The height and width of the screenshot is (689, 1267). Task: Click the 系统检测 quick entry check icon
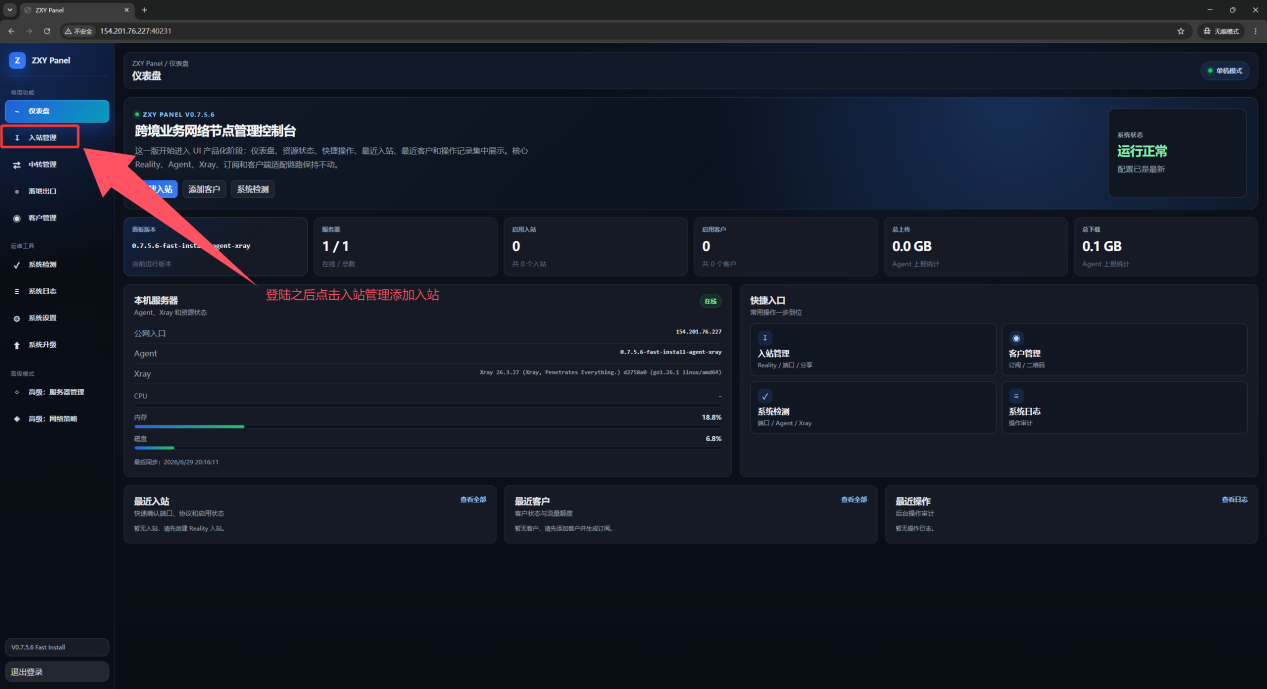[x=765, y=396]
